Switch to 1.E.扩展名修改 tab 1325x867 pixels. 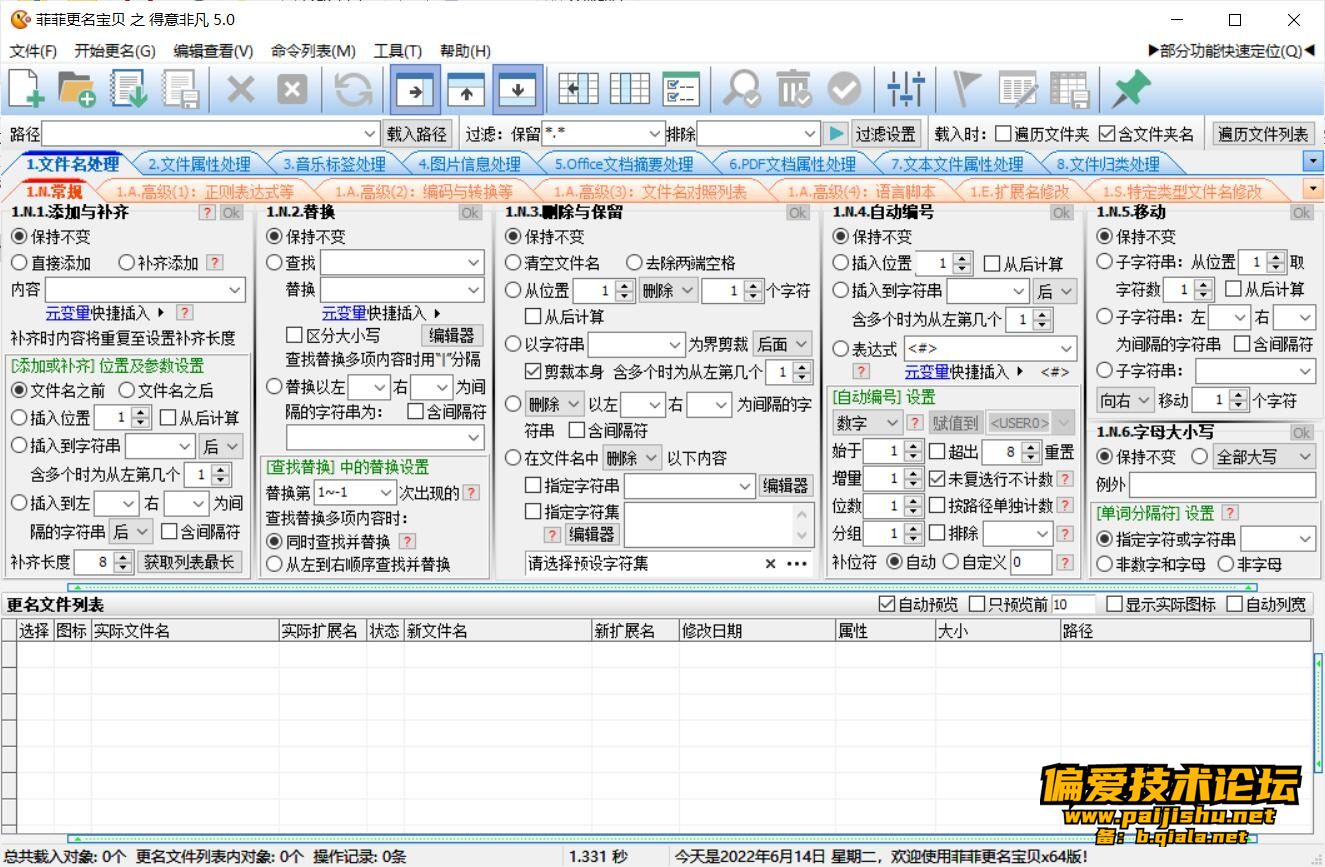[x=1019, y=192]
